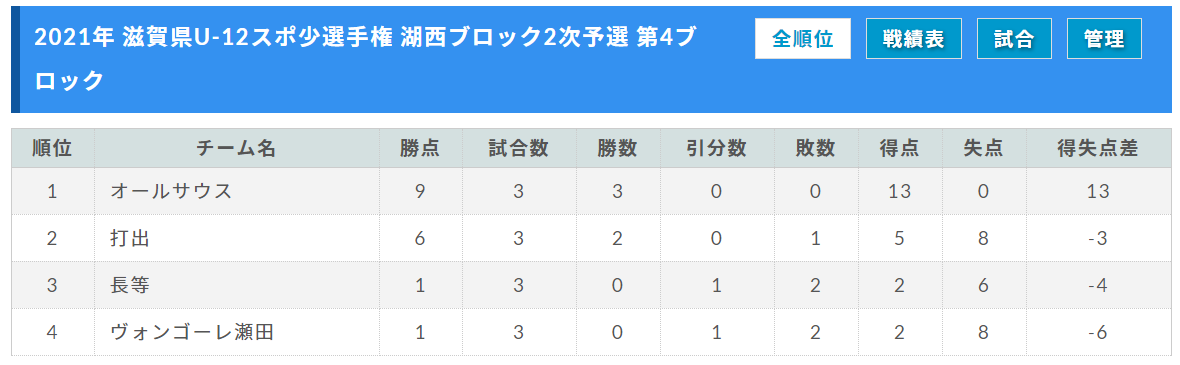The image size is (1180, 365).
Task: Open the 全順位 tab
Action: point(802,39)
